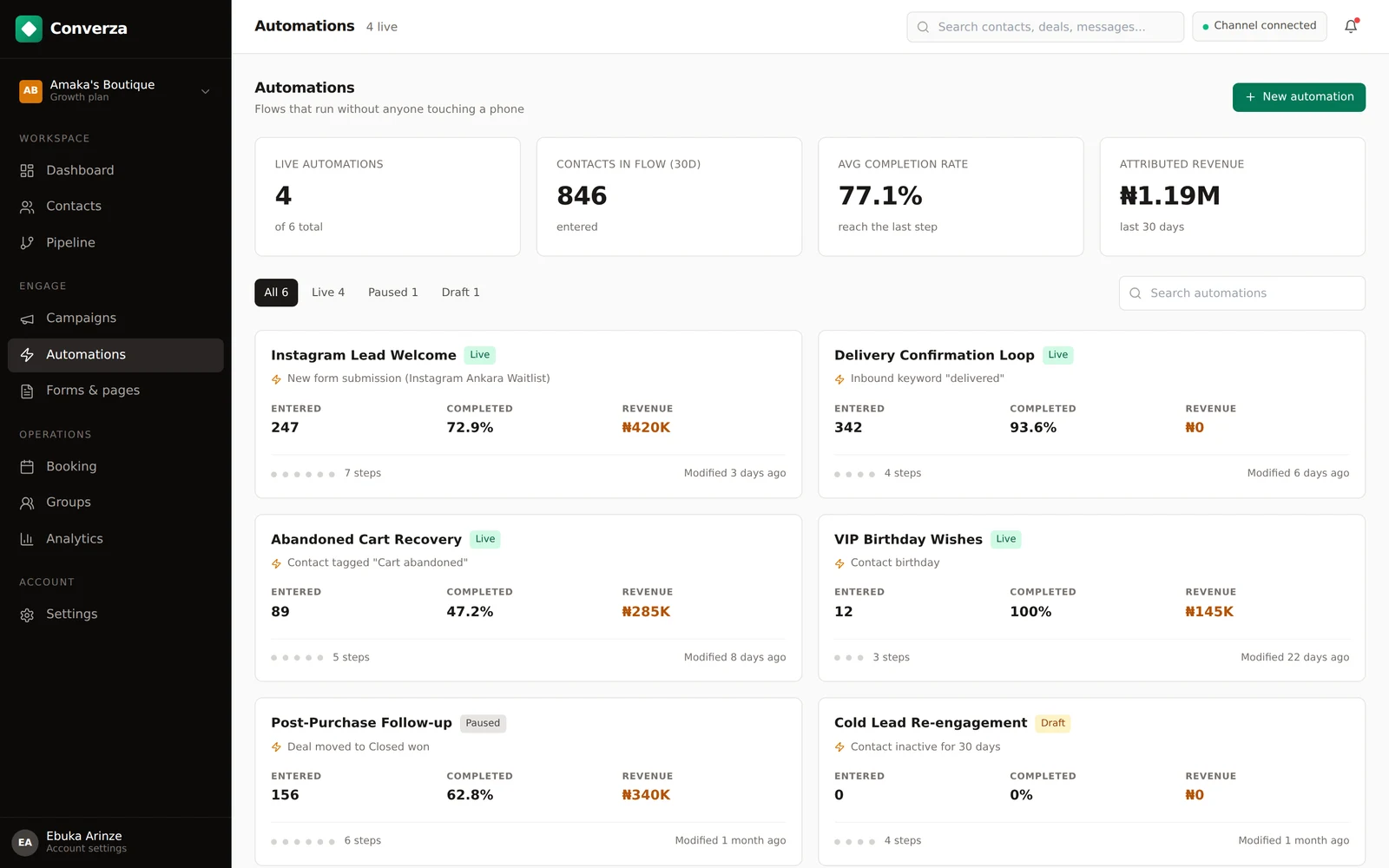Click the EA user avatar
The height and width of the screenshot is (868, 1389).
tap(25, 842)
